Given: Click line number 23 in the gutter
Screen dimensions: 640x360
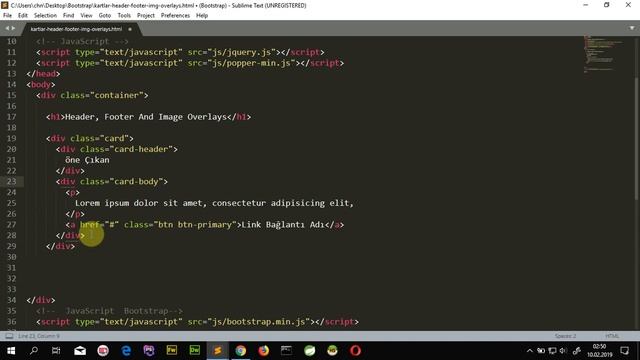Looking at the screenshot, I should pos(11,181).
